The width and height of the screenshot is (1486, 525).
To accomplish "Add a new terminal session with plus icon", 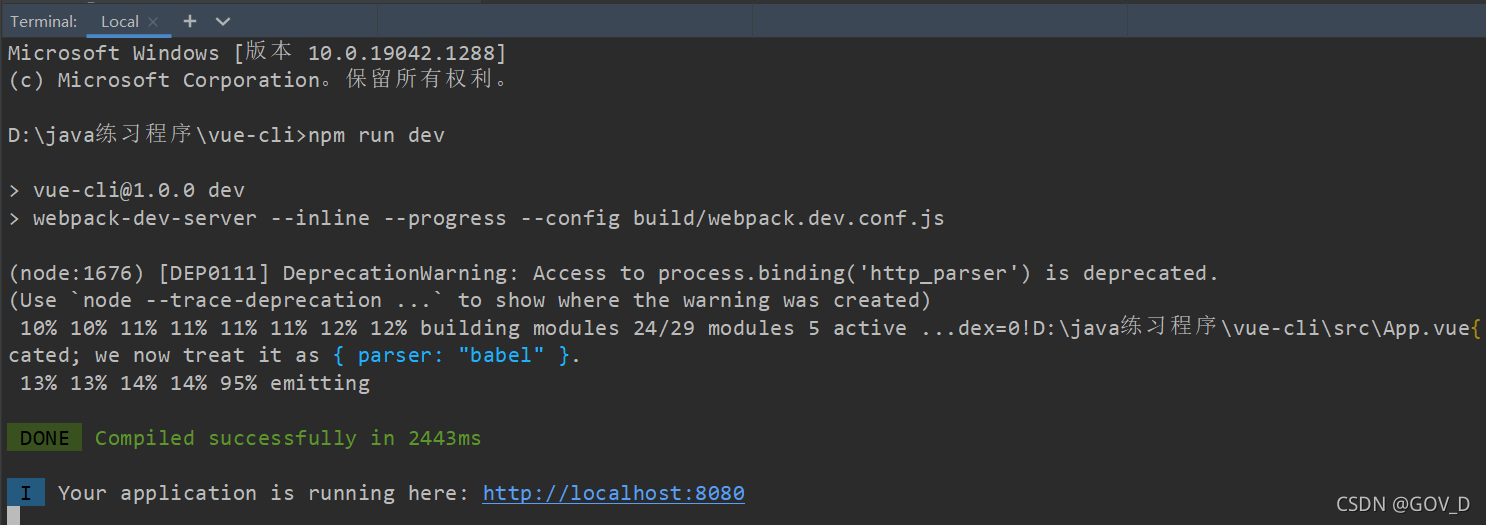I will click(190, 21).
